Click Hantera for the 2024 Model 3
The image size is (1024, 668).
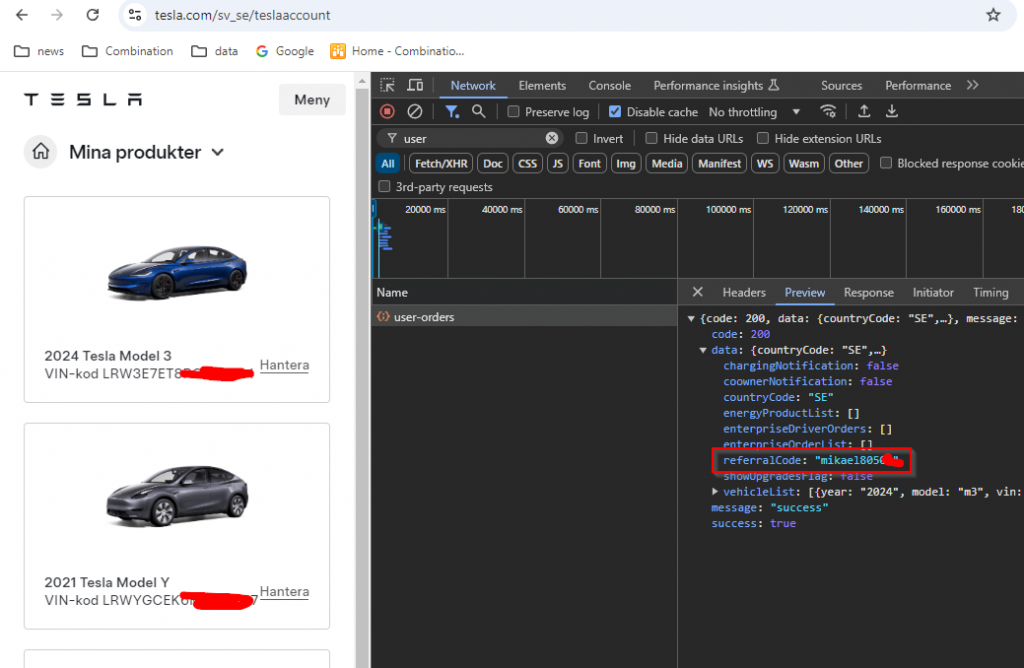284,365
